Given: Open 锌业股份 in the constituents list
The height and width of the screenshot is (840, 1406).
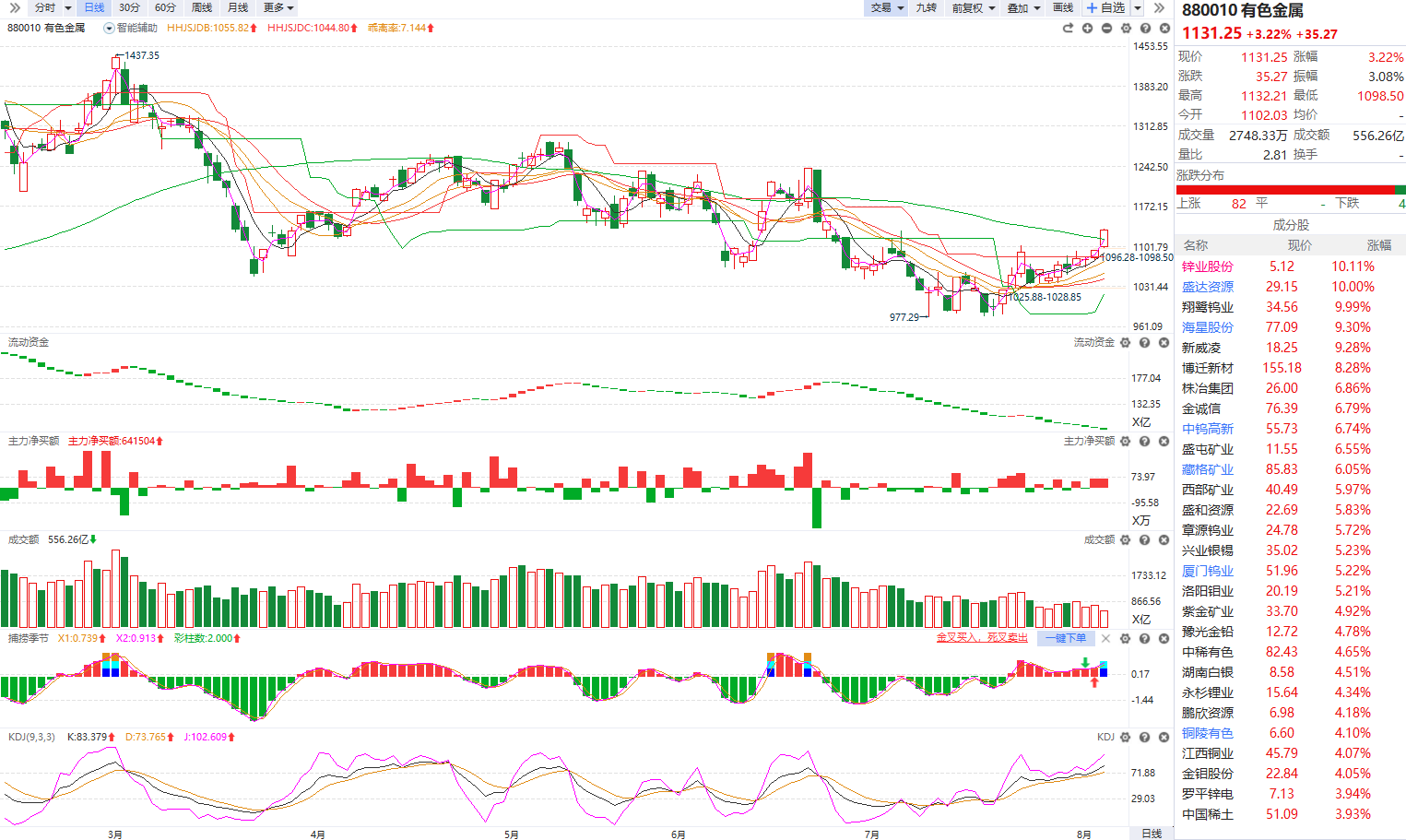Looking at the screenshot, I should (x=1207, y=266).
